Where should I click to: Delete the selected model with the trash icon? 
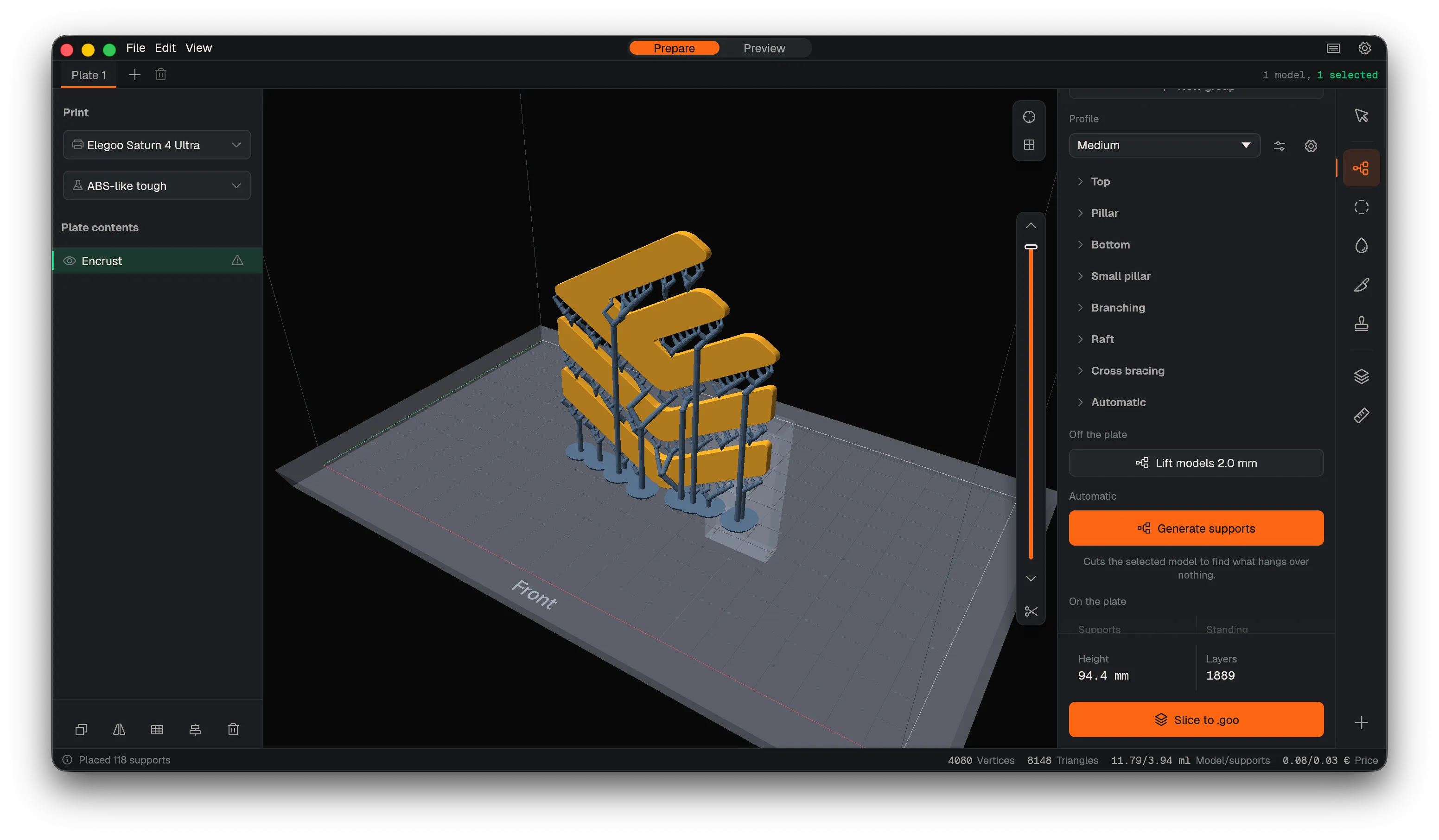tap(233, 729)
